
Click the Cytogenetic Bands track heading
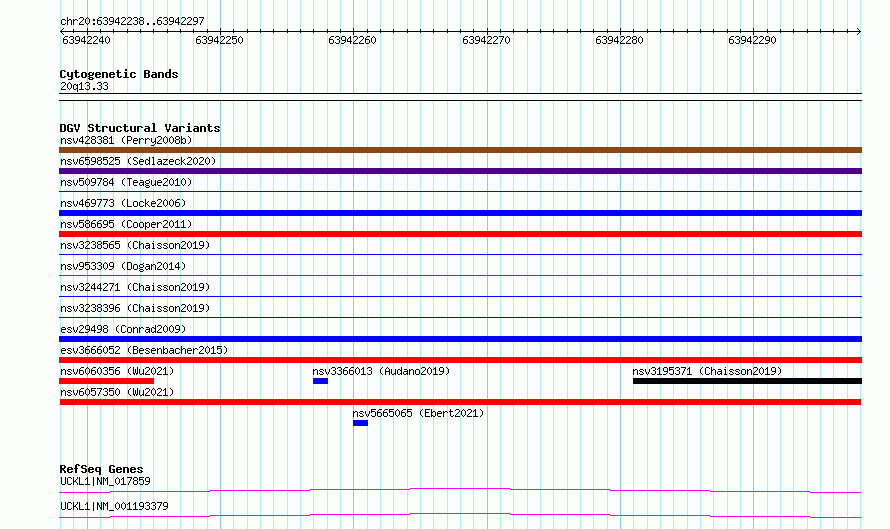119,74
